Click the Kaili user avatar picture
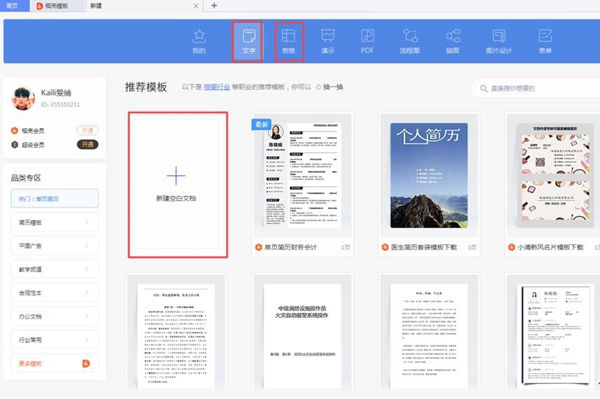Image resolution: width=600 pixels, height=399 pixels. [23, 98]
